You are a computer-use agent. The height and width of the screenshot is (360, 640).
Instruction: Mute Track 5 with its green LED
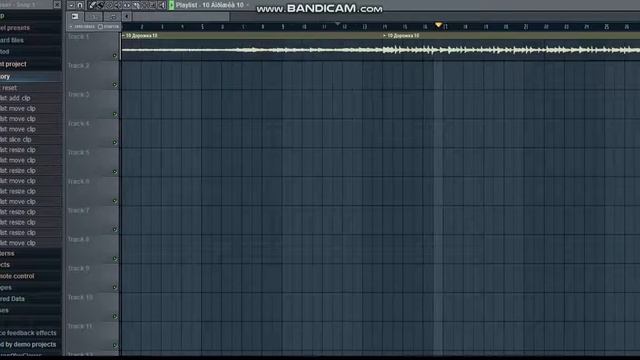pyautogui.click(x=115, y=172)
